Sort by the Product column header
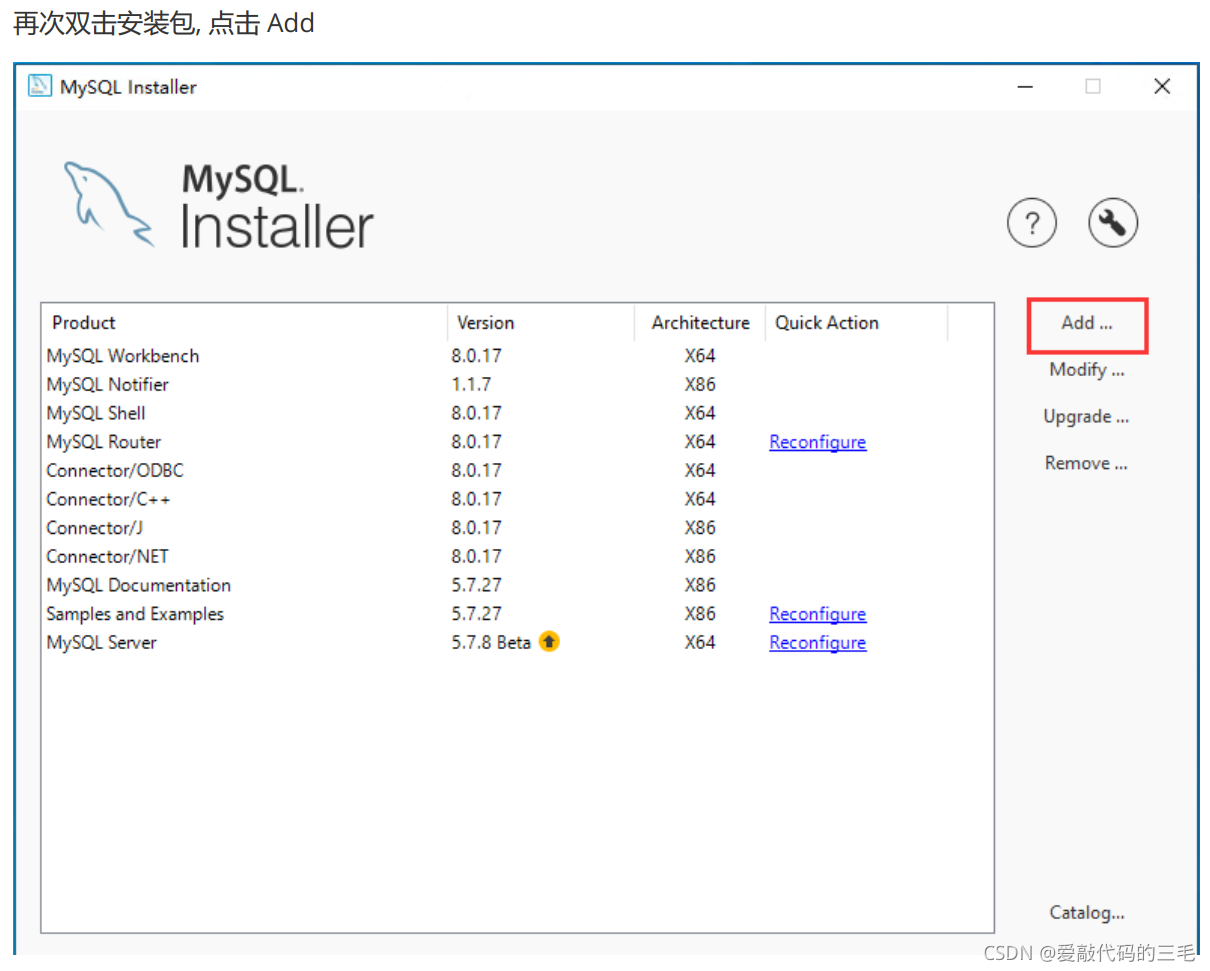 point(244,323)
